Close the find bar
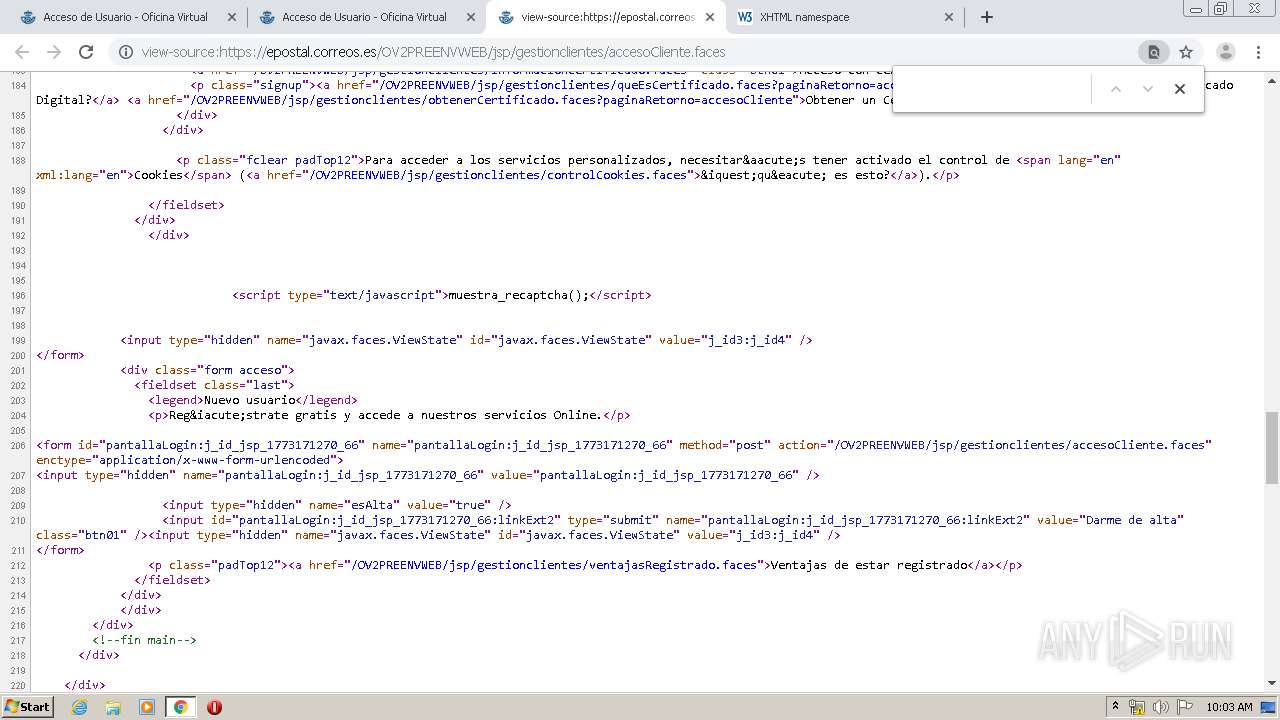This screenshot has height=720, width=1280. pos(1180,89)
